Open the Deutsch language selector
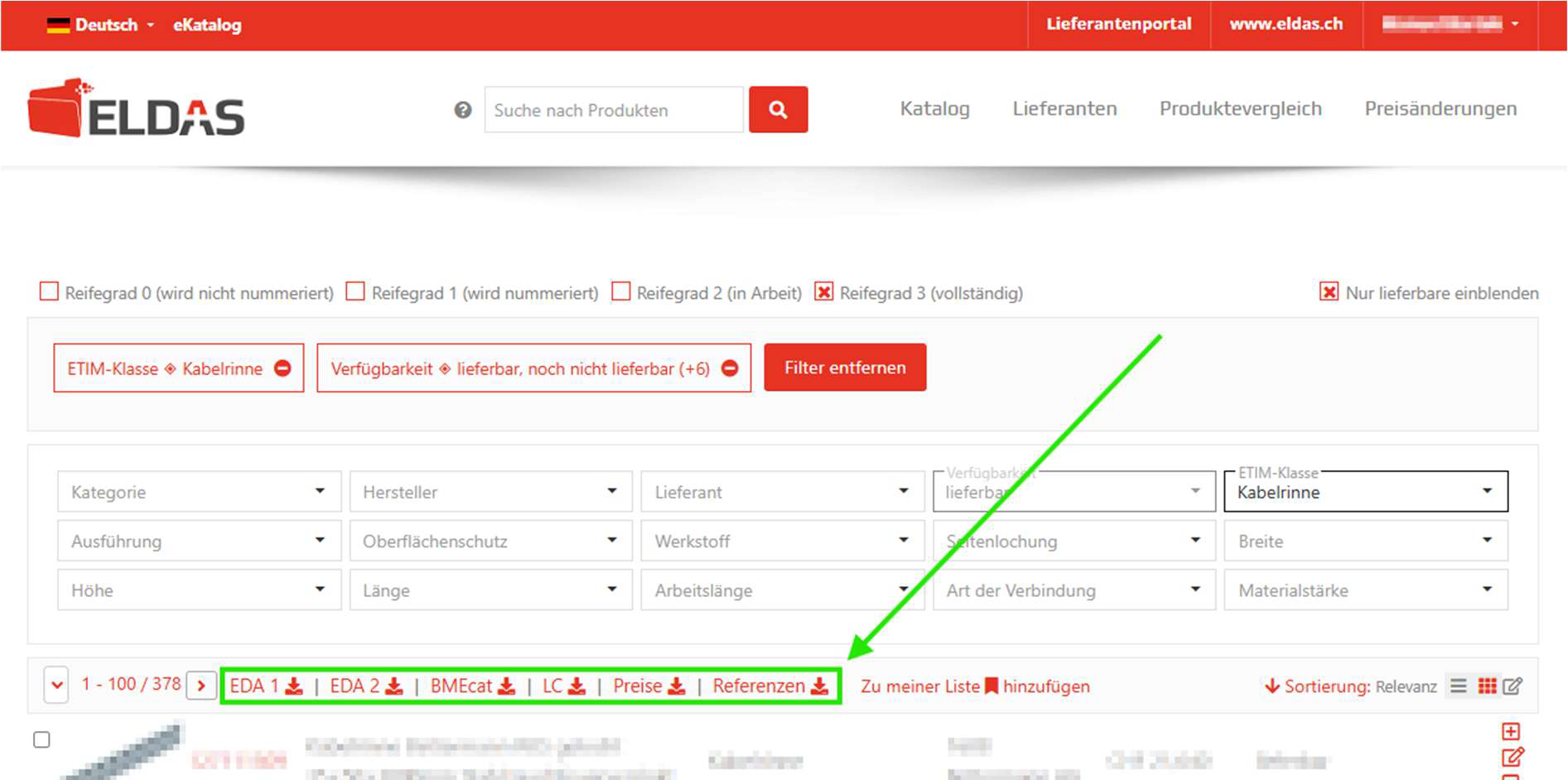Image resolution: width=1568 pixels, height=780 pixels. [101, 25]
